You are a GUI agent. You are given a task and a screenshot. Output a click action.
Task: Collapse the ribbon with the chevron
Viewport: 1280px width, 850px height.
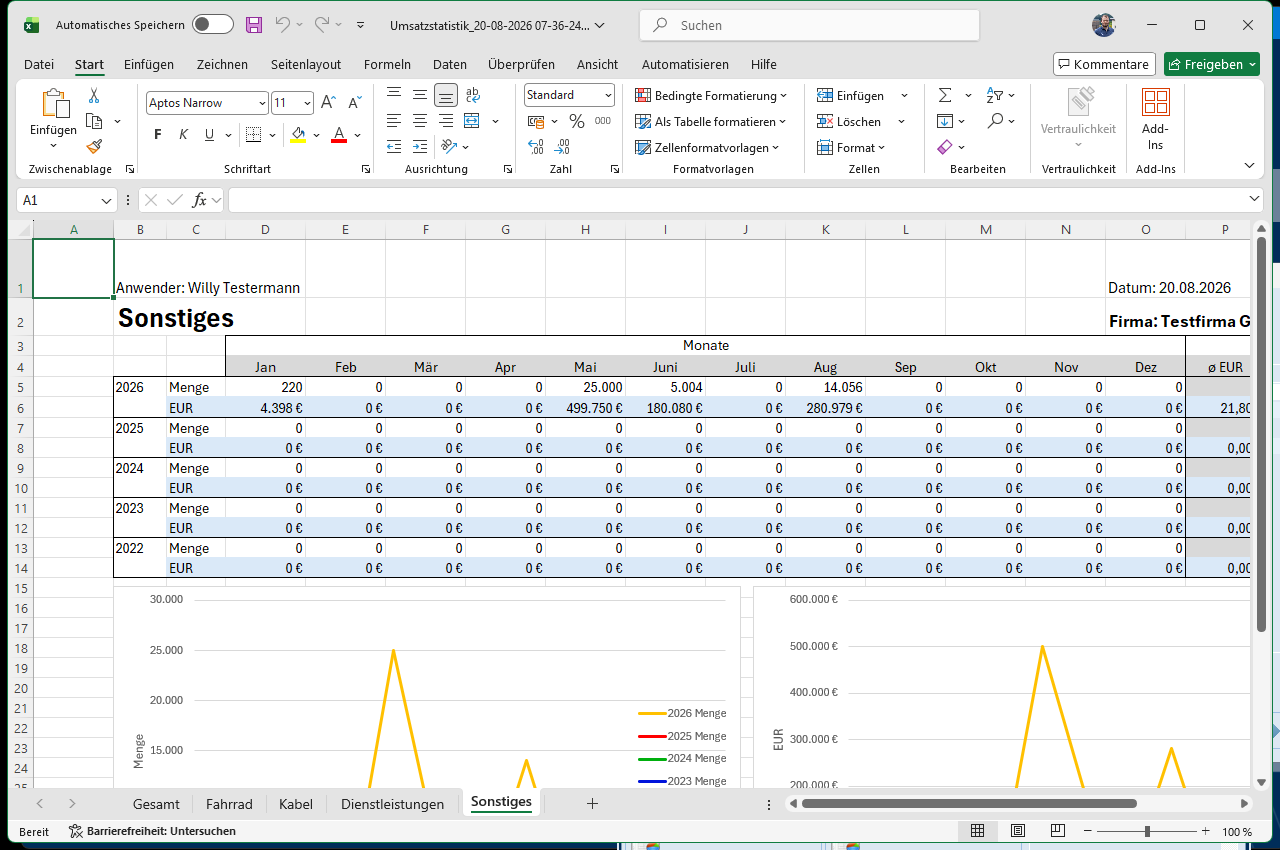[x=1249, y=165]
